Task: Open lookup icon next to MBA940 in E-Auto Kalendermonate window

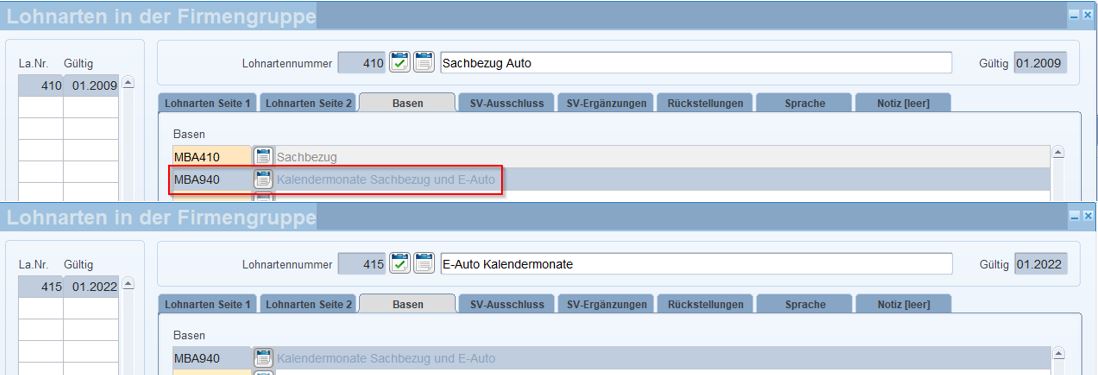Action: tap(263, 358)
